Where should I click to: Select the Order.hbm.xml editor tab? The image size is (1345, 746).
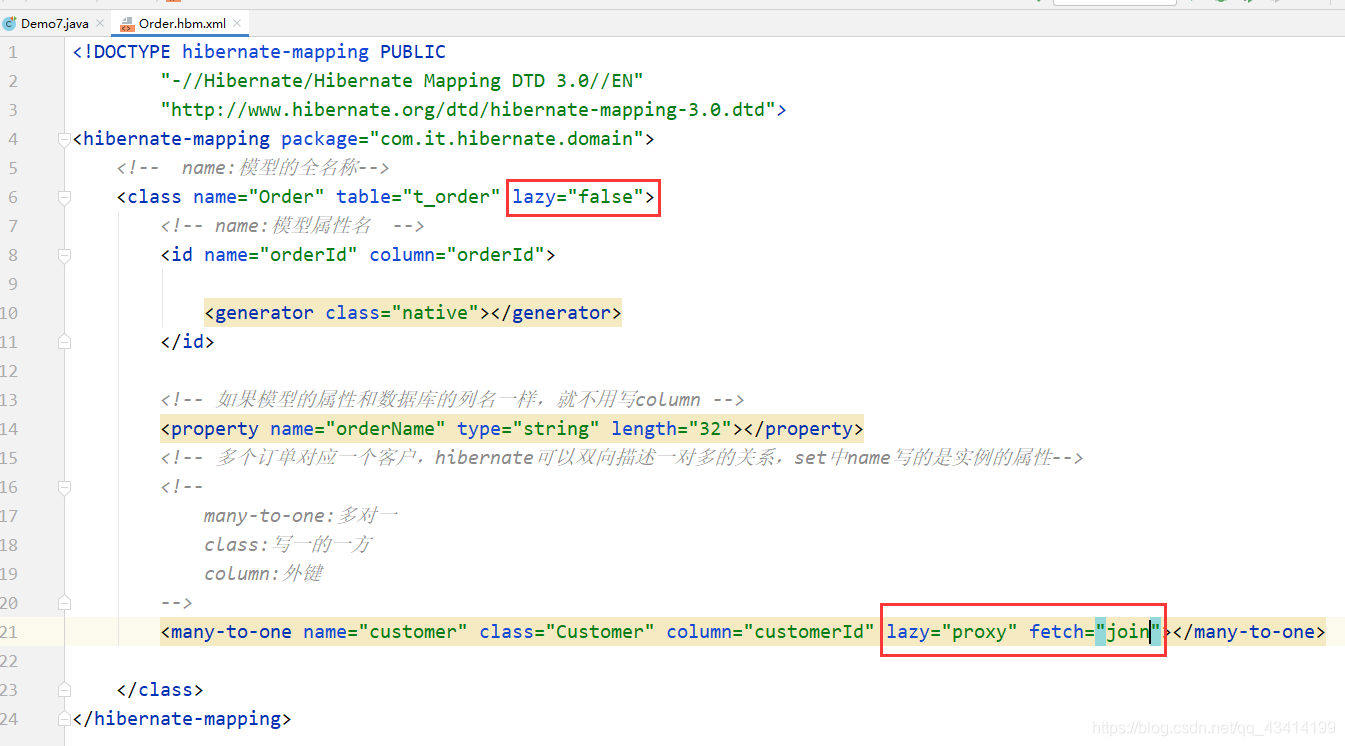click(x=180, y=23)
